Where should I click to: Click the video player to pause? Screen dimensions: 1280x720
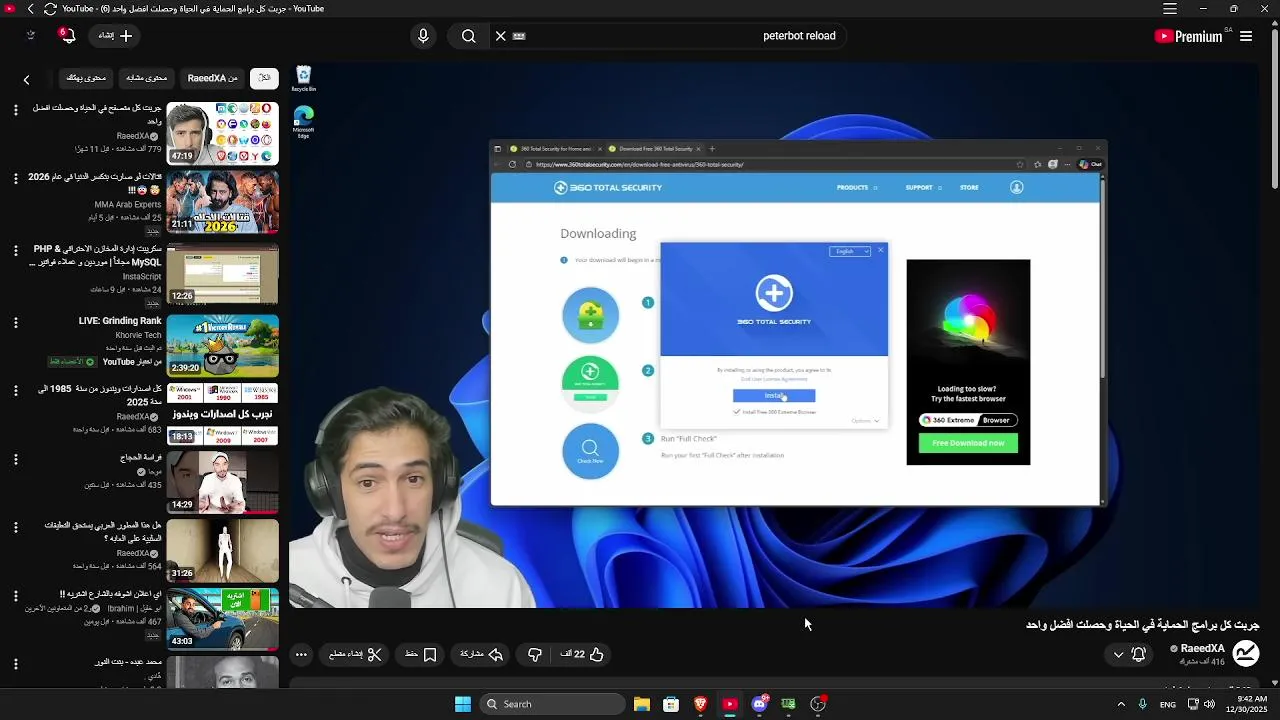click(x=774, y=335)
